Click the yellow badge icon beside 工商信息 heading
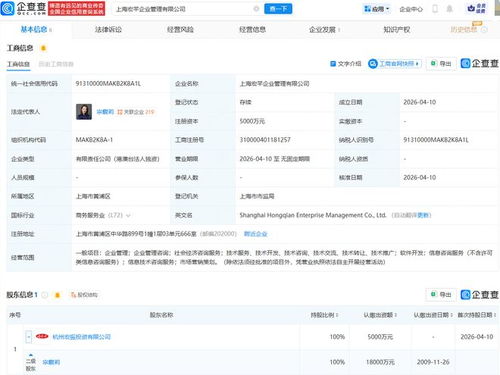The height and width of the screenshot is (375, 500). tap(43, 48)
